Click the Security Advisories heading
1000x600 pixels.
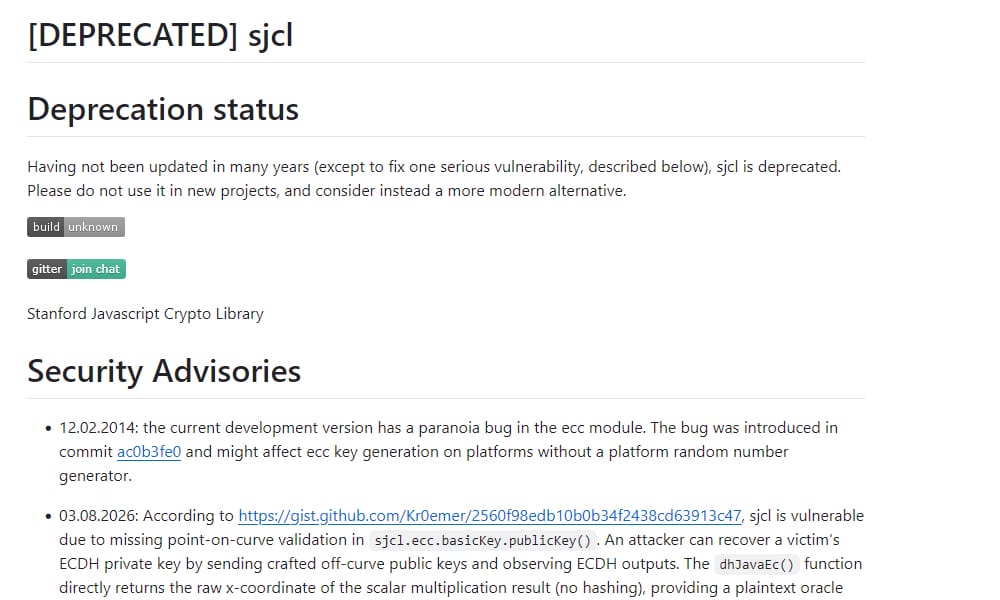click(x=164, y=371)
